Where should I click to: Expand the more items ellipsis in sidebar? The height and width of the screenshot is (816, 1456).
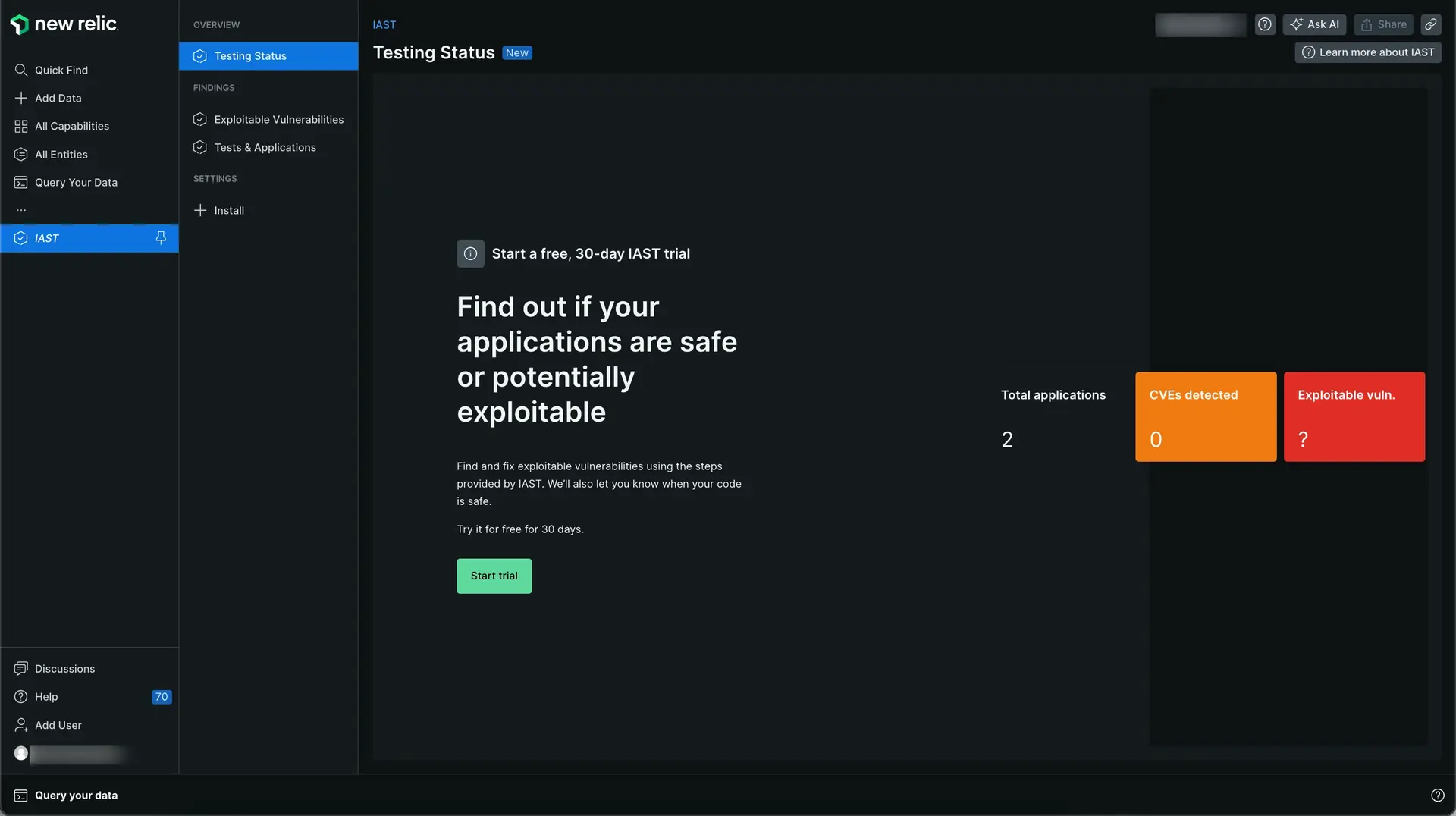pos(21,210)
